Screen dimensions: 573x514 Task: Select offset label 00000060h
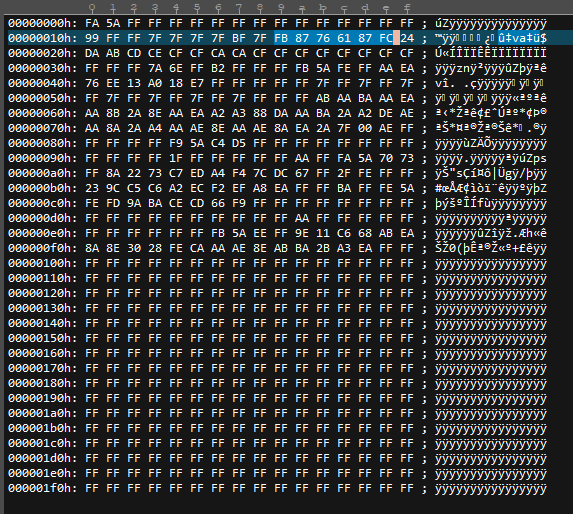click(43, 113)
